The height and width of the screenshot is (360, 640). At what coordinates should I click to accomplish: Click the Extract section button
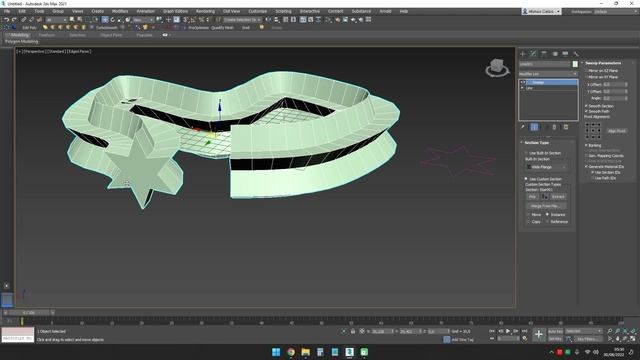coord(558,197)
